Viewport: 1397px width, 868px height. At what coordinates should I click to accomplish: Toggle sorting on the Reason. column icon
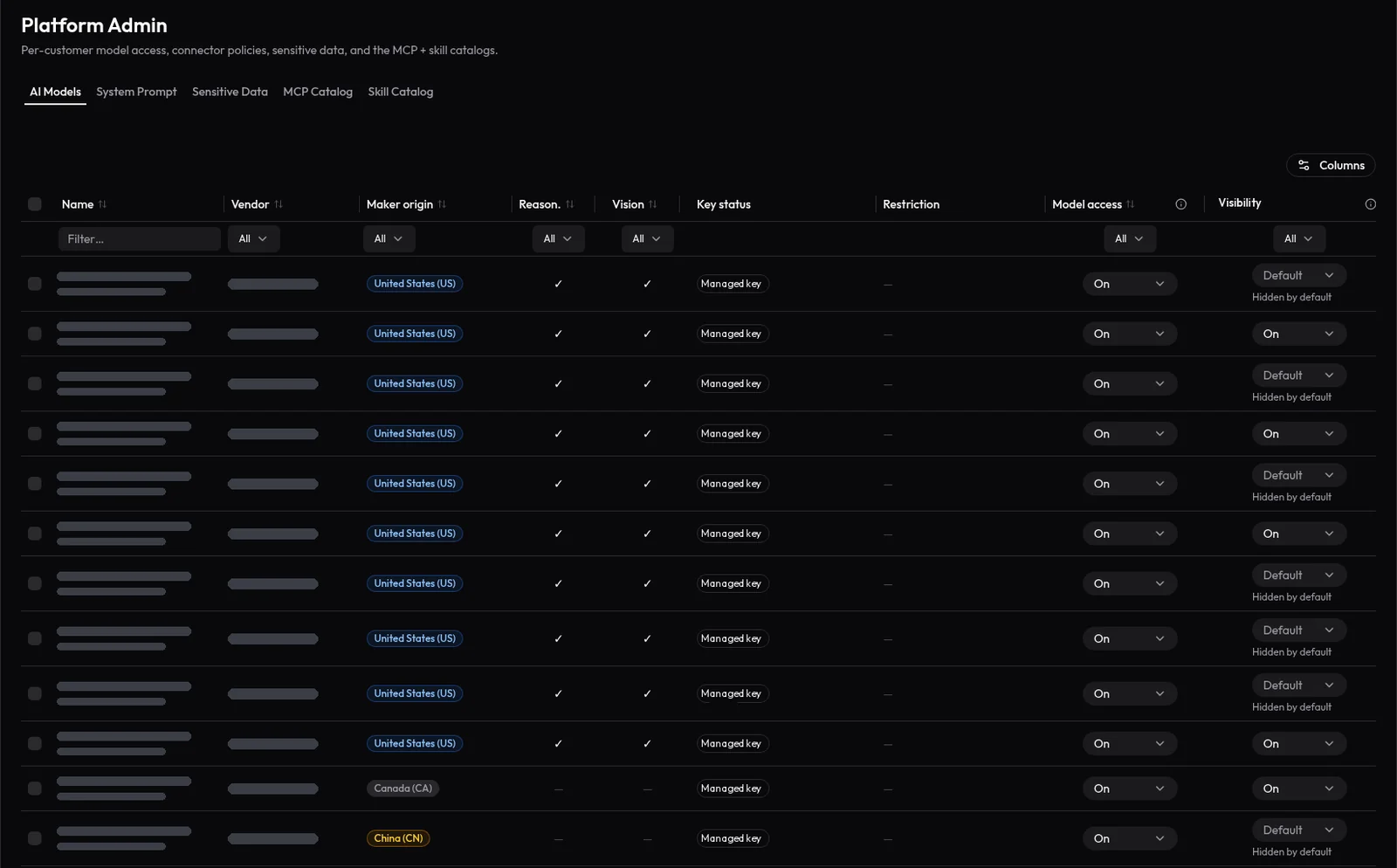coord(570,204)
